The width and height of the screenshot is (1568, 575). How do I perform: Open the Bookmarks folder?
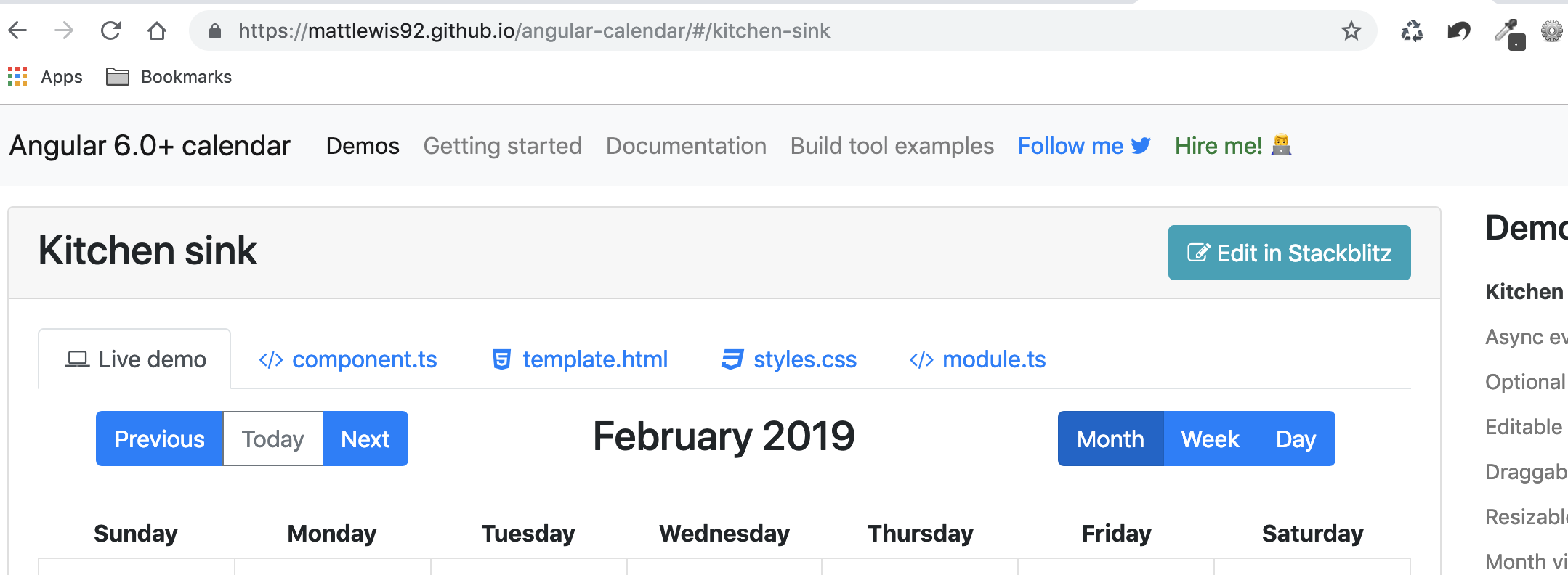click(x=169, y=76)
